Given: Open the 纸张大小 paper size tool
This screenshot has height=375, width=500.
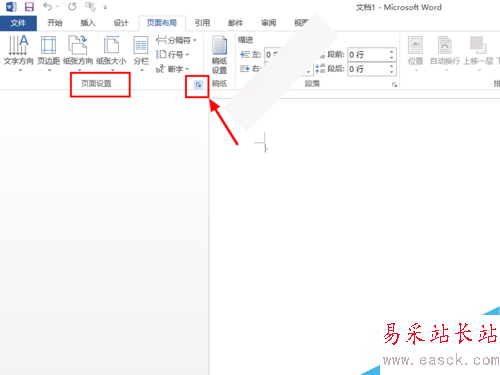Looking at the screenshot, I should coord(111,53).
